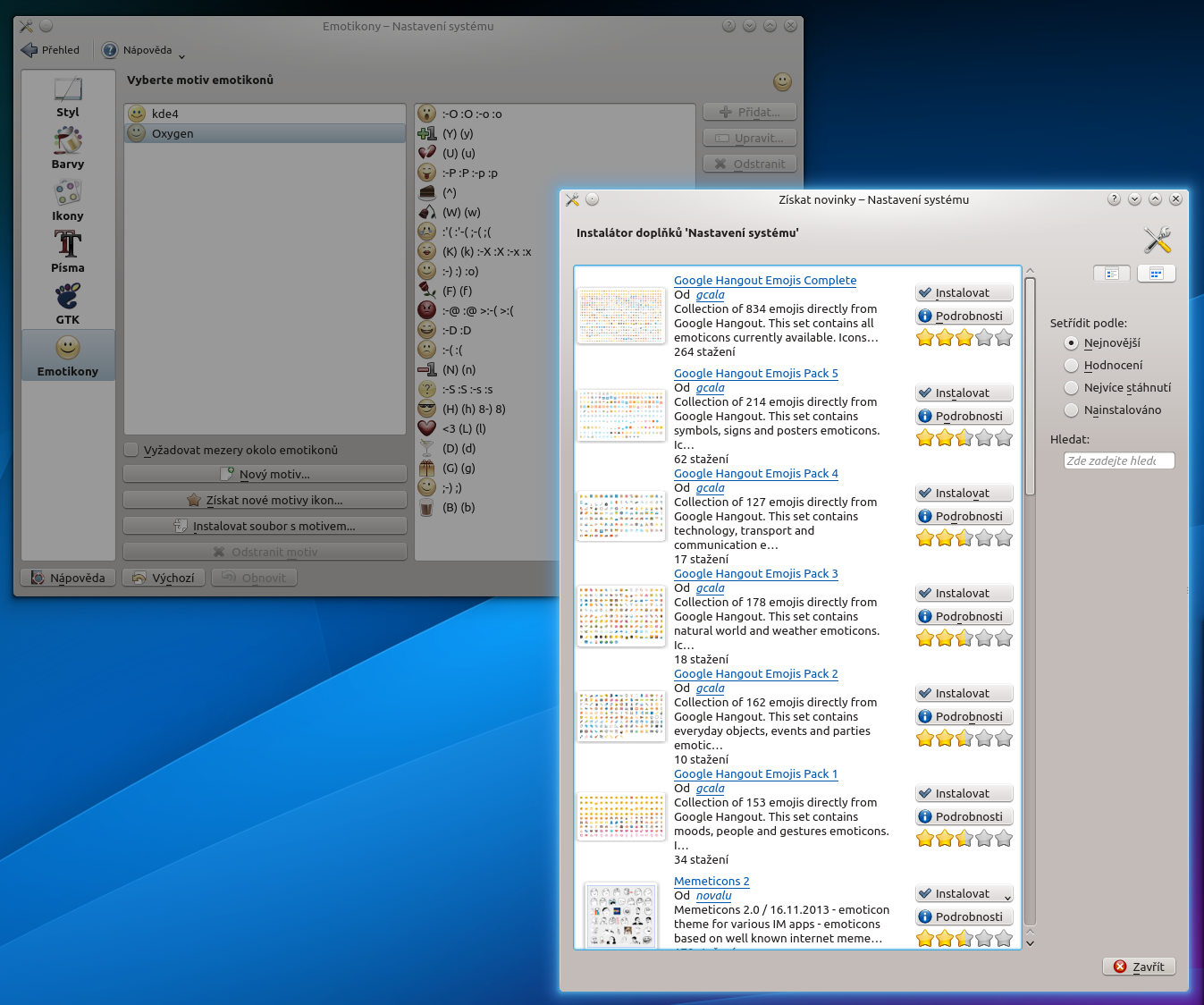Click Memeticons 2 preview thumbnail
The width and height of the screenshot is (1204, 1005).
[621, 915]
